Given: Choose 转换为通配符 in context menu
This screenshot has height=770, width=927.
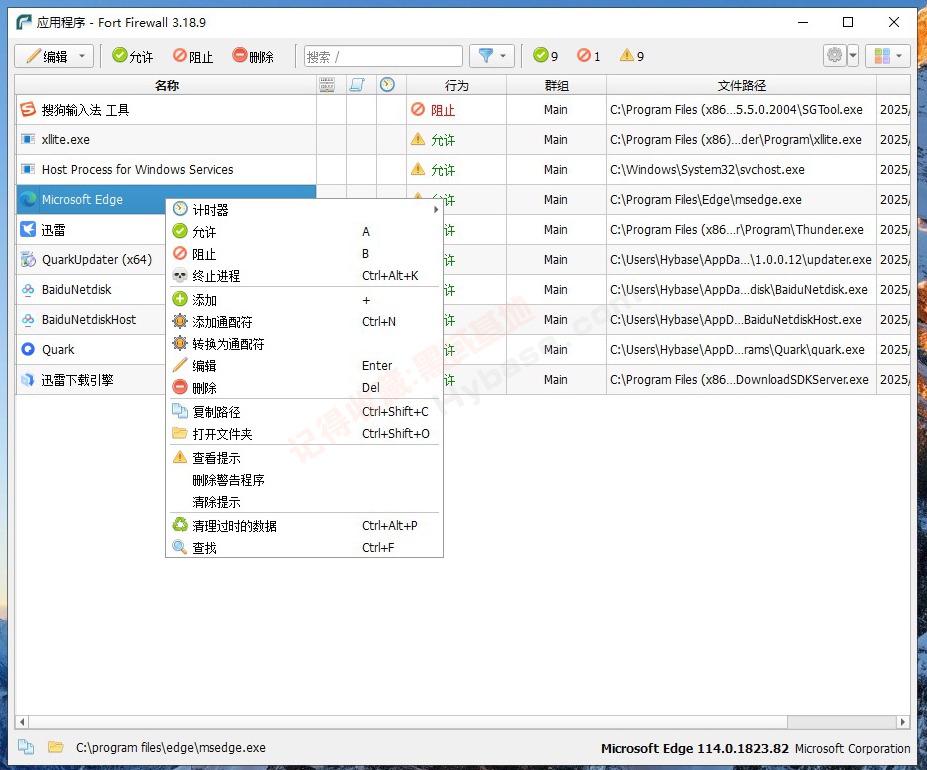Looking at the screenshot, I should 304,344.
